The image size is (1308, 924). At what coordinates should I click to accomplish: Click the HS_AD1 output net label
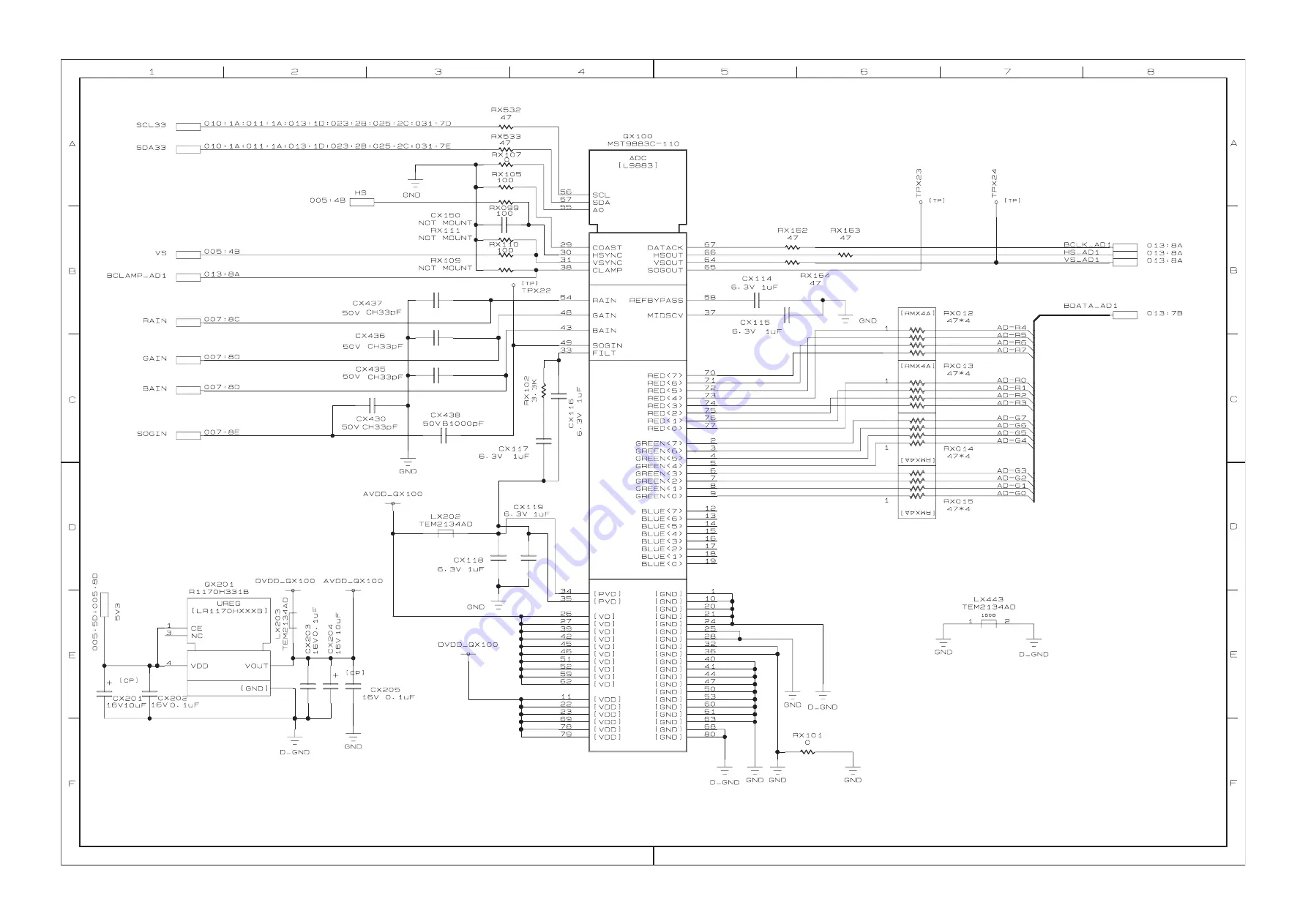click(x=1081, y=252)
